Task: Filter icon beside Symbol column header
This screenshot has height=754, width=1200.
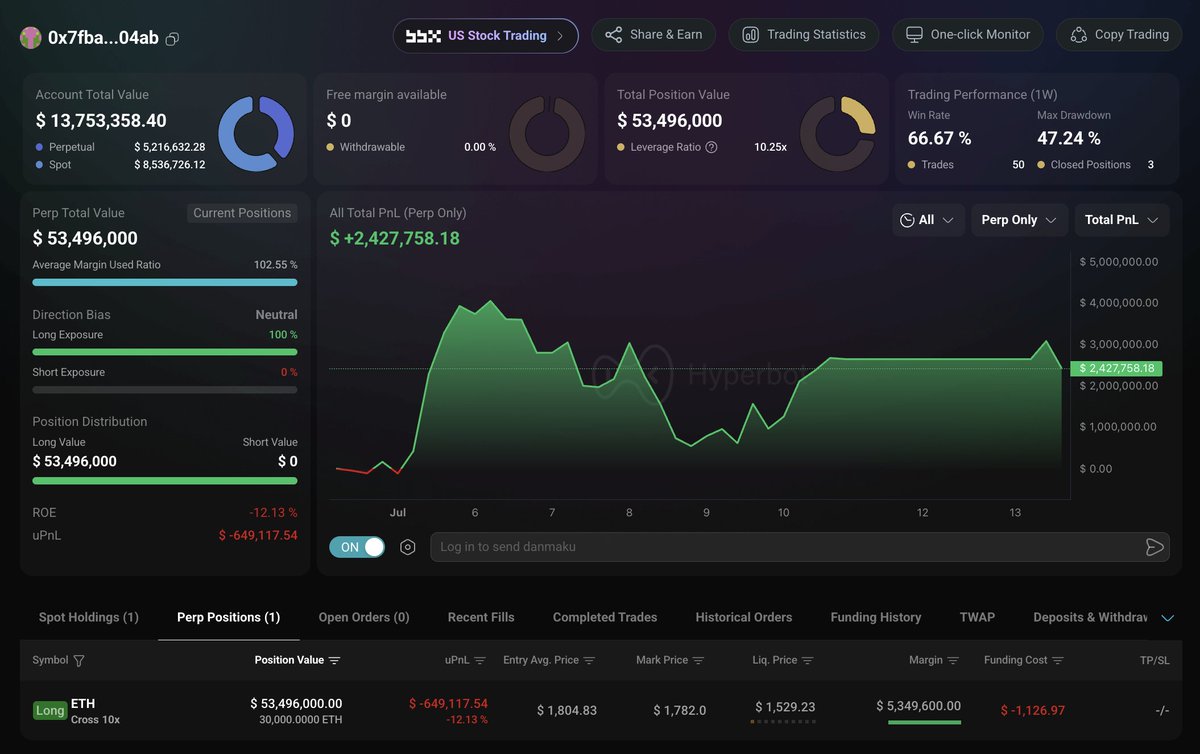Action: [x=79, y=661]
